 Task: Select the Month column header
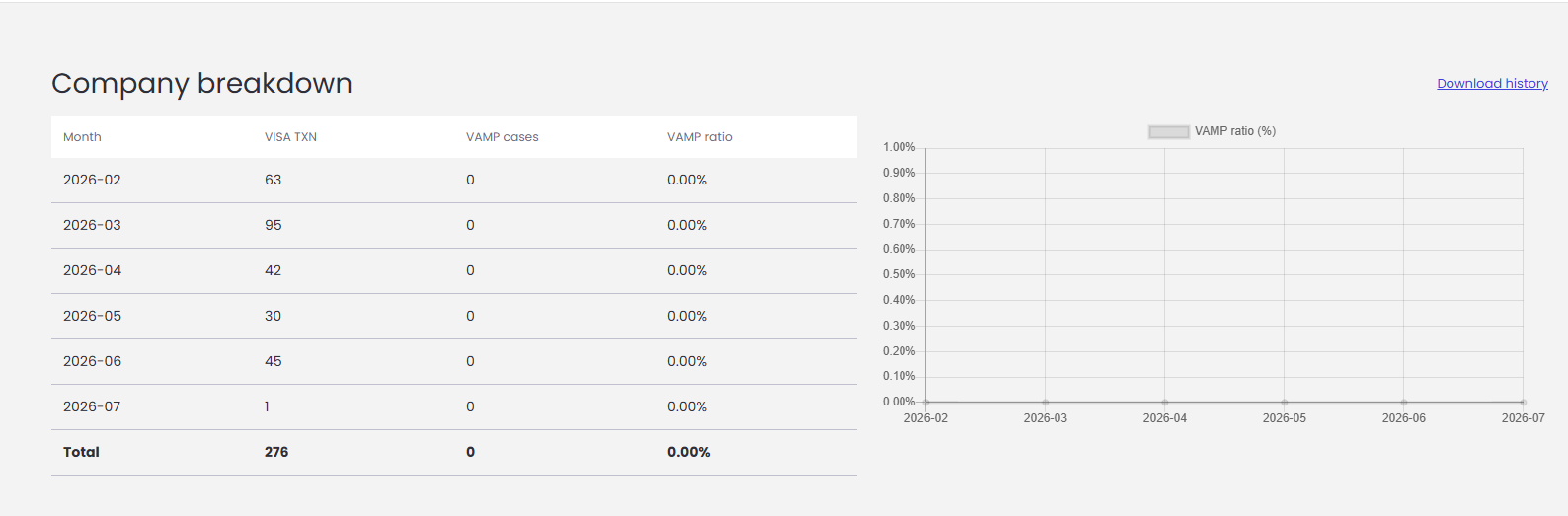tap(82, 137)
